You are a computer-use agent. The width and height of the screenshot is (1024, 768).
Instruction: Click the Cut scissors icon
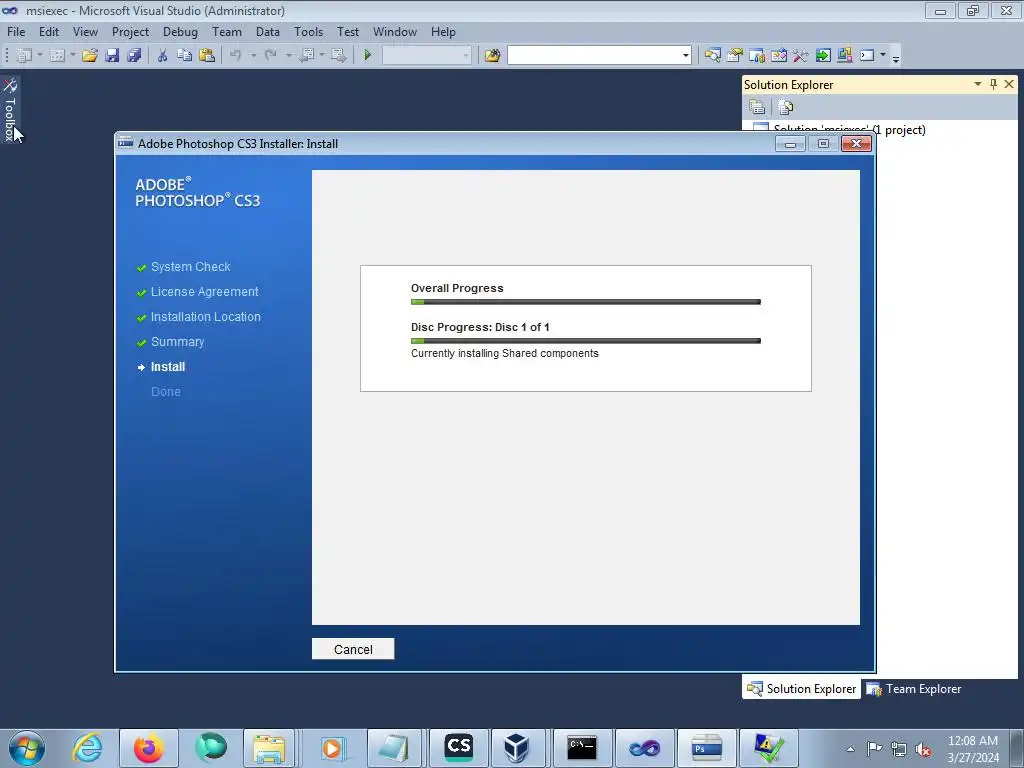pos(162,56)
